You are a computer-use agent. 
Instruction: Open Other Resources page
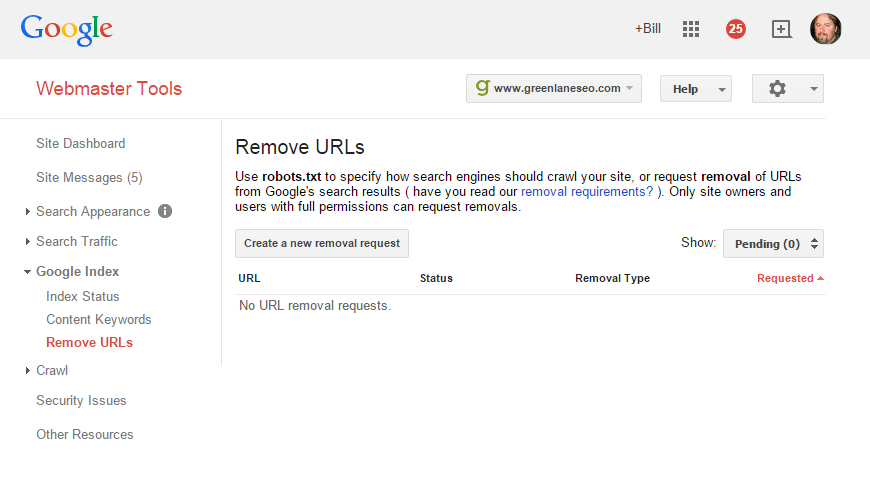(x=85, y=434)
